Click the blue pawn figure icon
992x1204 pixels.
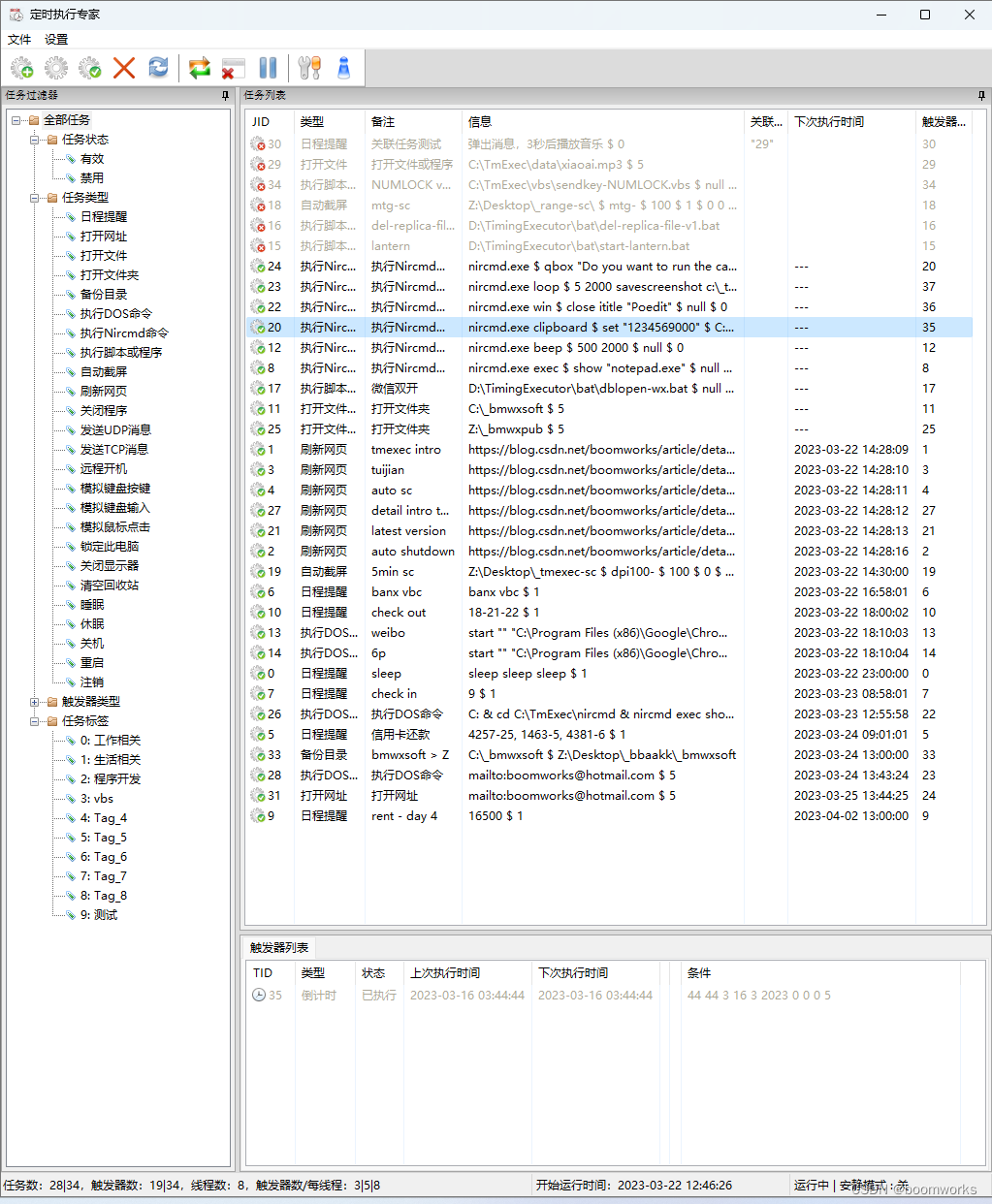tap(343, 68)
